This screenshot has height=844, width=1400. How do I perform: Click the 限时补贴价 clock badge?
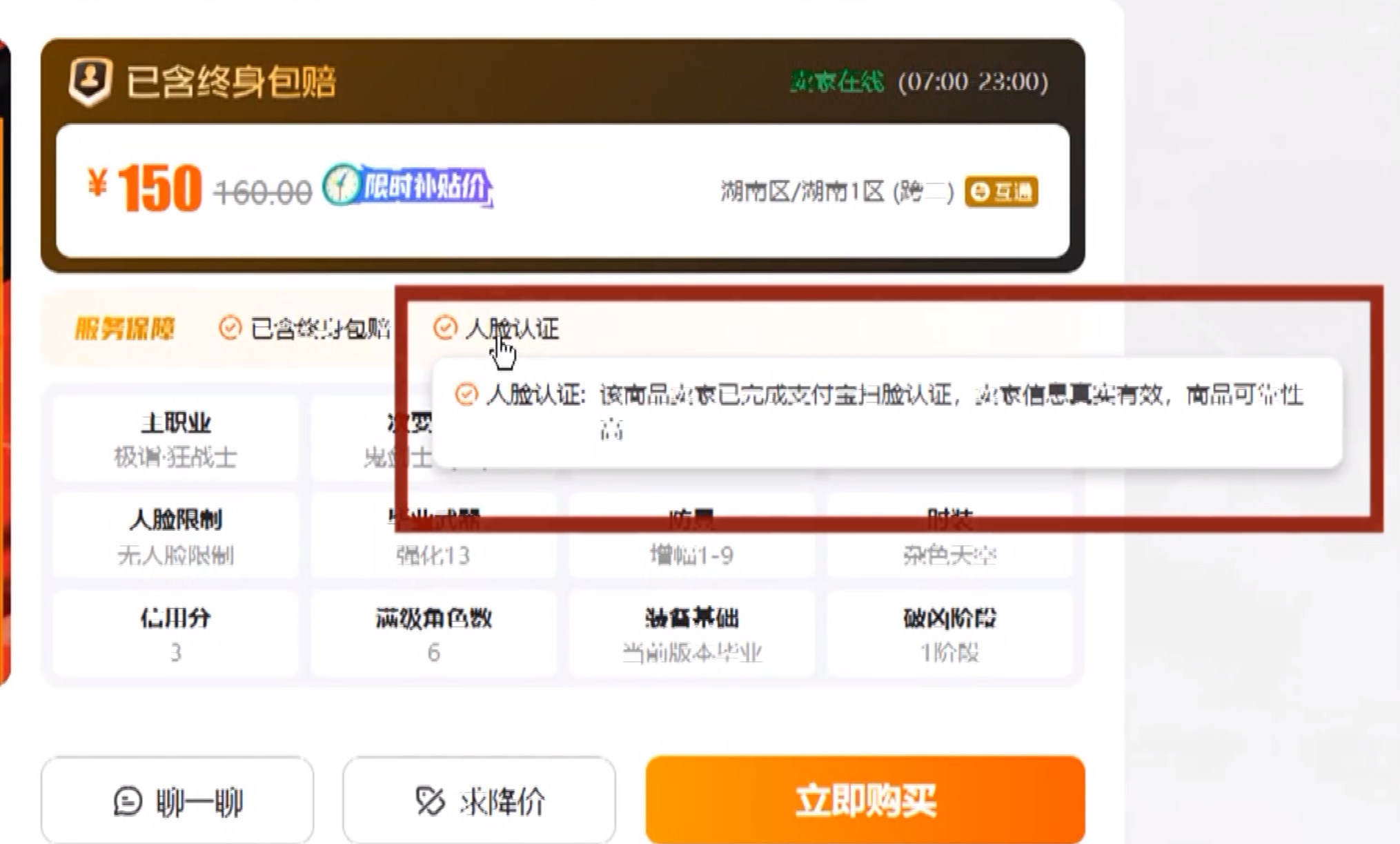[407, 186]
